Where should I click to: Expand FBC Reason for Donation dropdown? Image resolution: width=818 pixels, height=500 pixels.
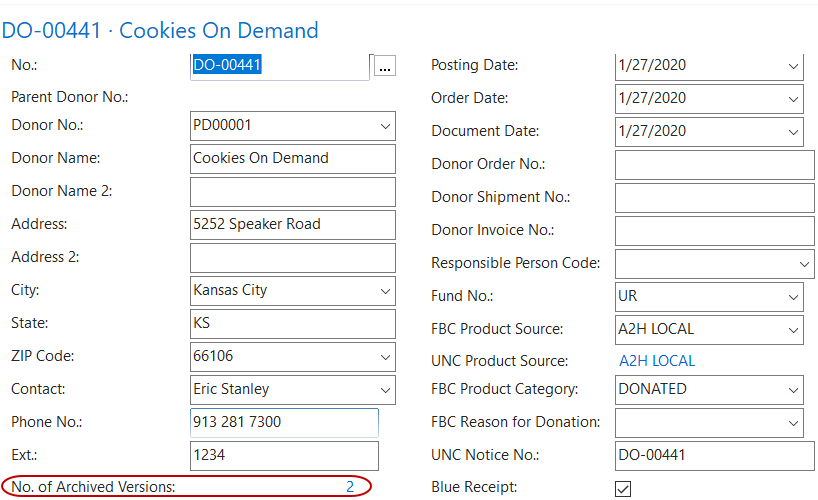click(793, 423)
